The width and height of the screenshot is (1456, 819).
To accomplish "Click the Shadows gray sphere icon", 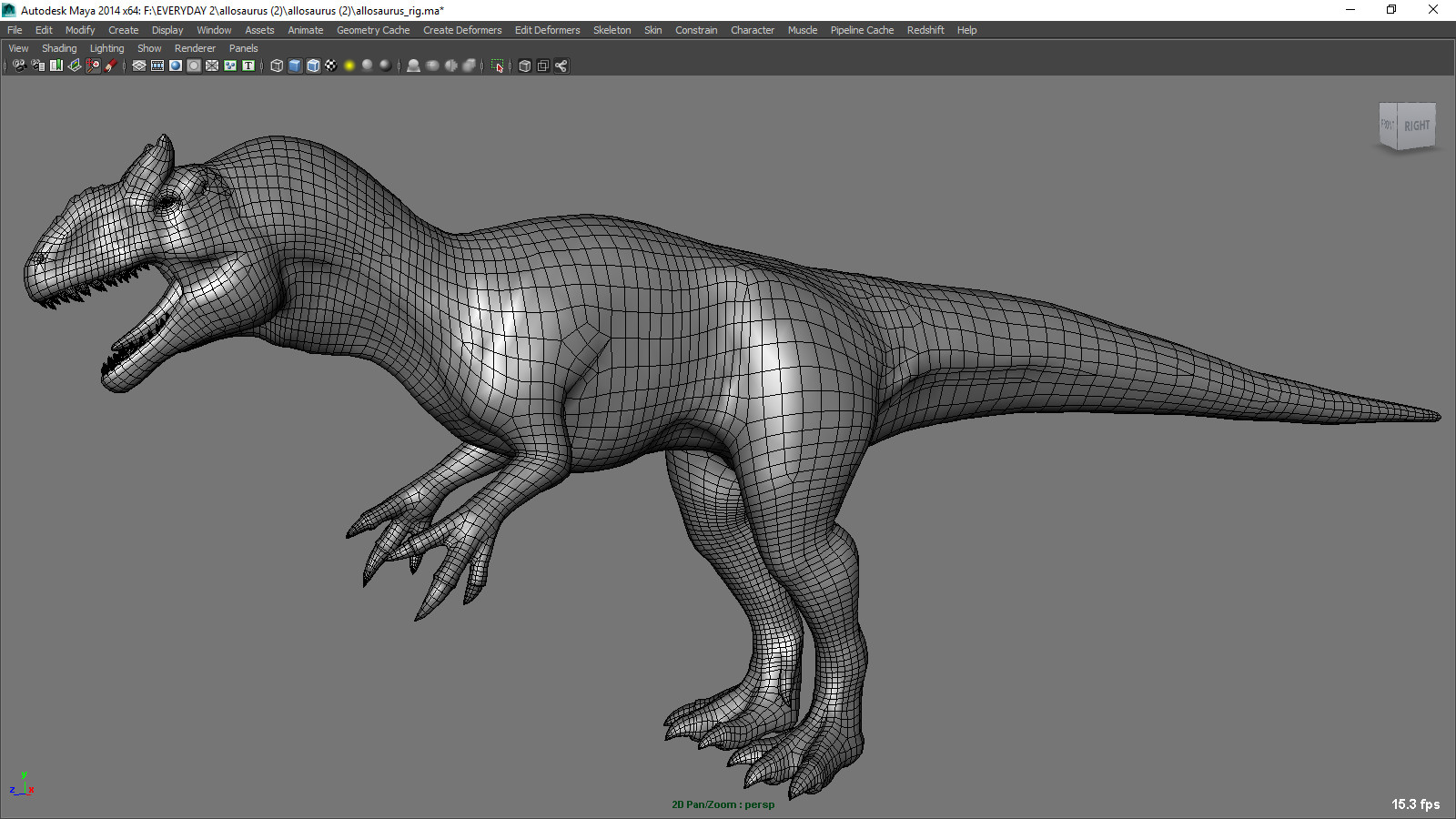I will point(368,66).
